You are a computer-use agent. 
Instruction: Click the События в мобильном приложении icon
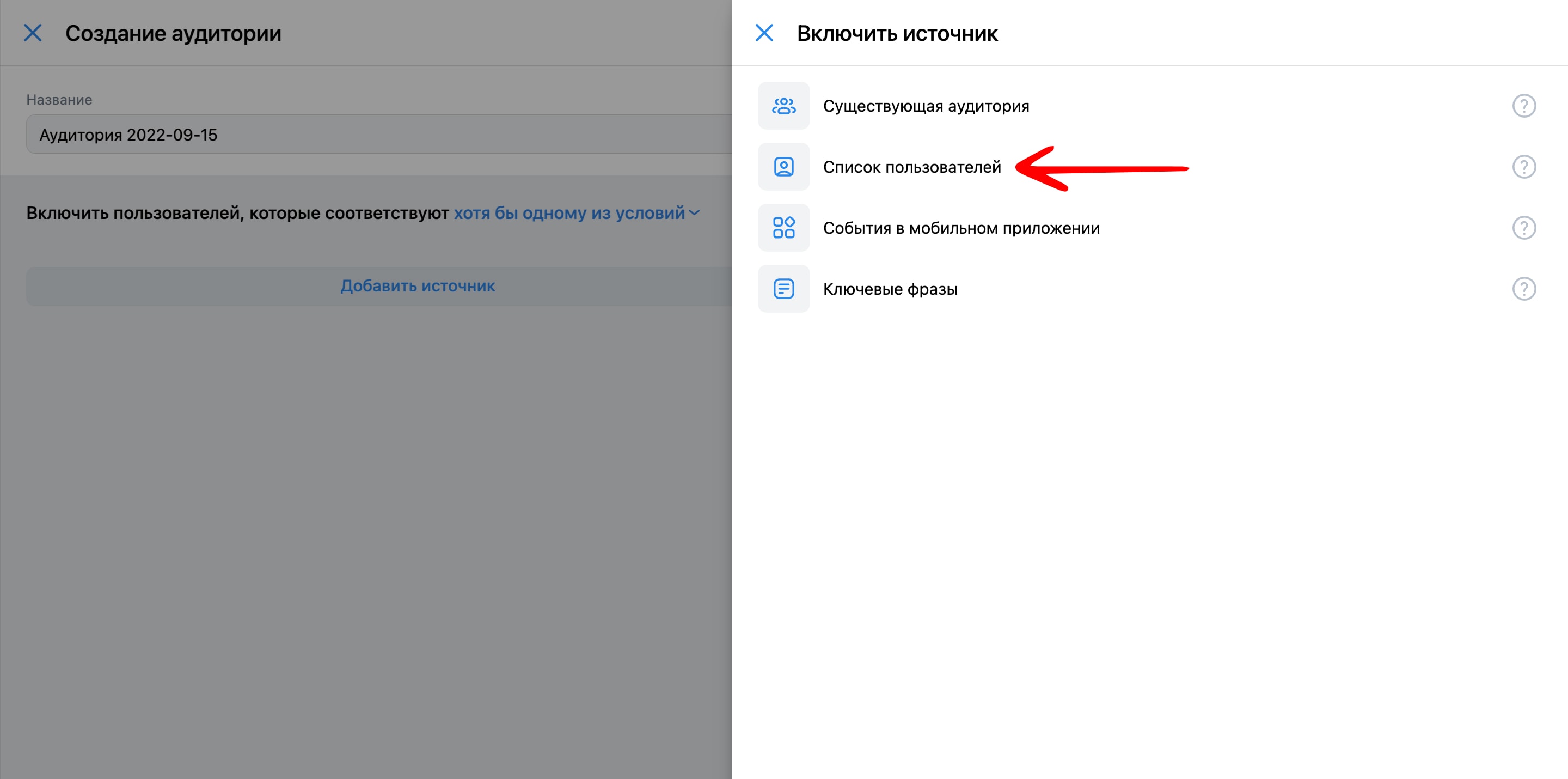pos(783,228)
